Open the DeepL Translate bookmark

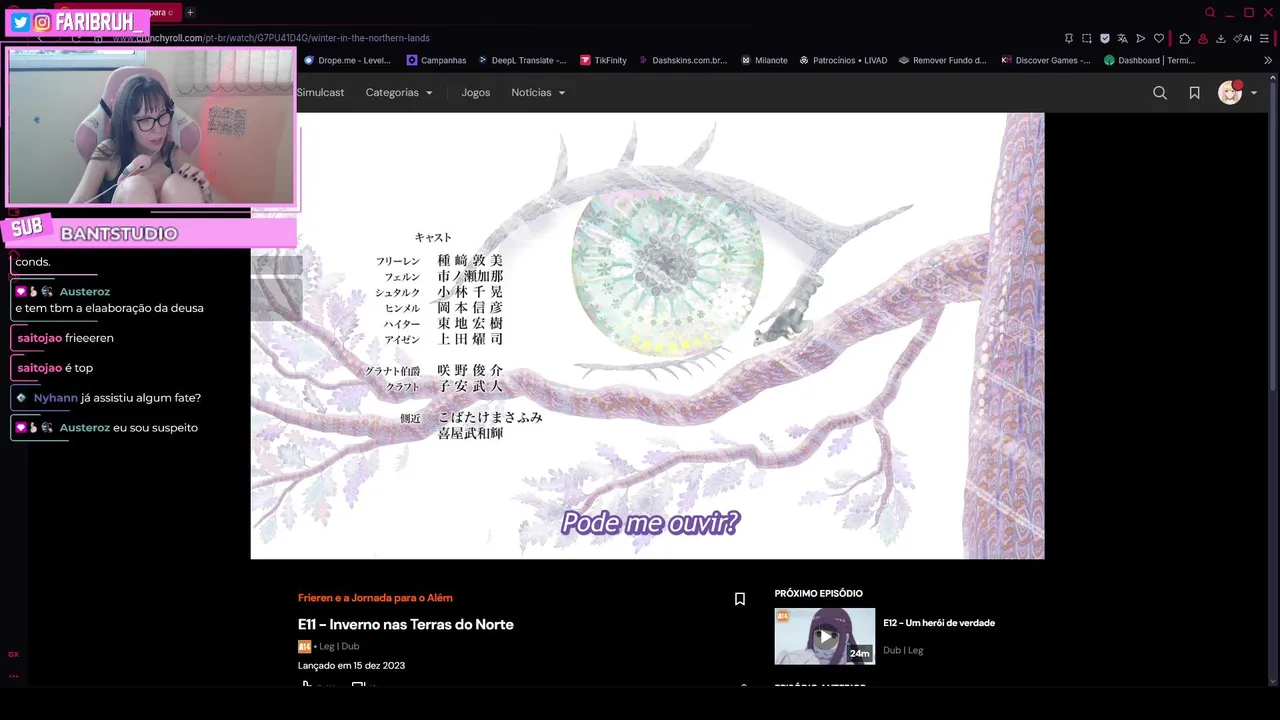521,60
